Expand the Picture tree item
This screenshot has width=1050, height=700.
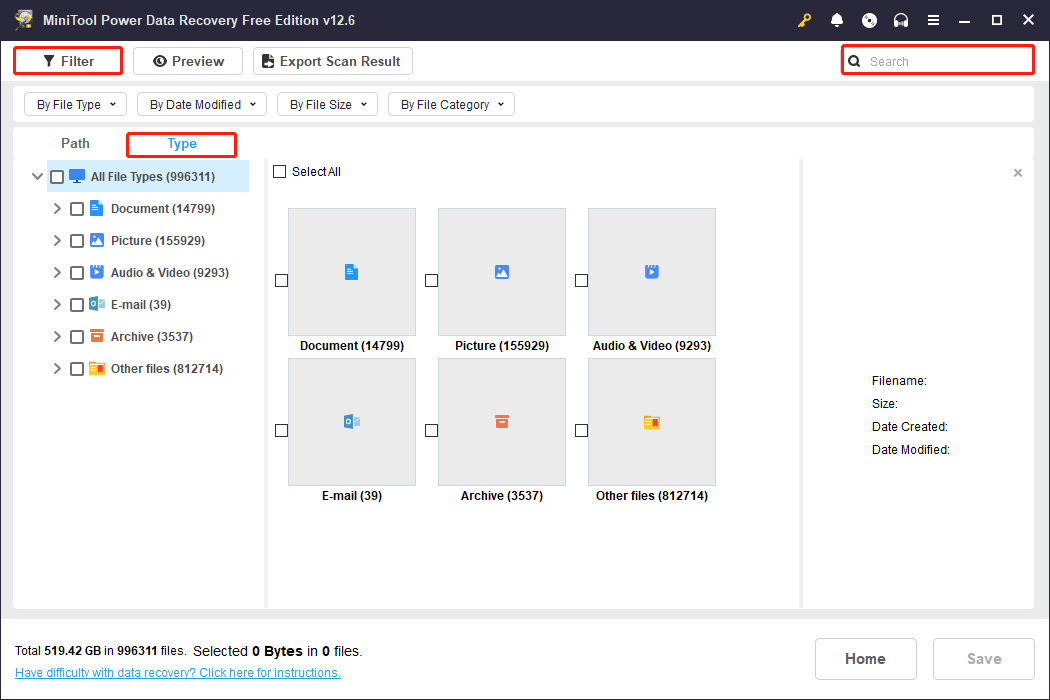[x=57, y=240]
